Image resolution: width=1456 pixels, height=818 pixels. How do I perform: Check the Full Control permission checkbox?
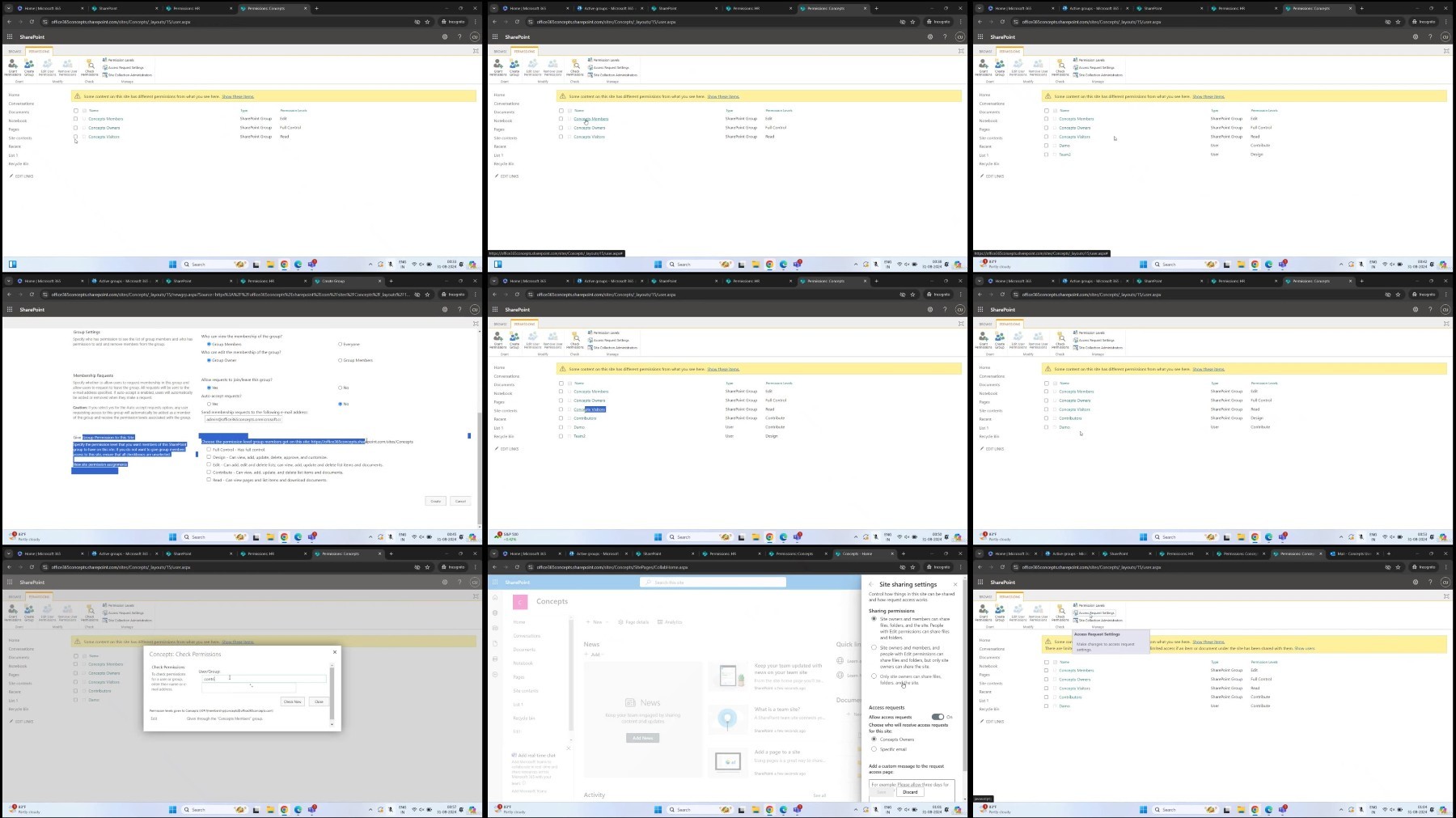209,449
